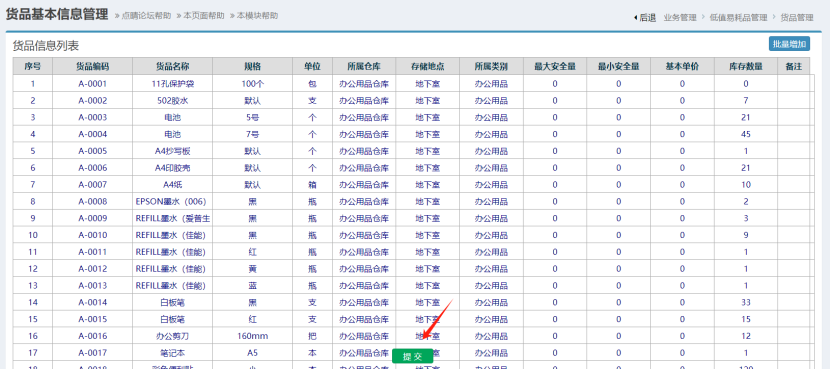
Task: Select item code A-0001
Action: [93, 84]
